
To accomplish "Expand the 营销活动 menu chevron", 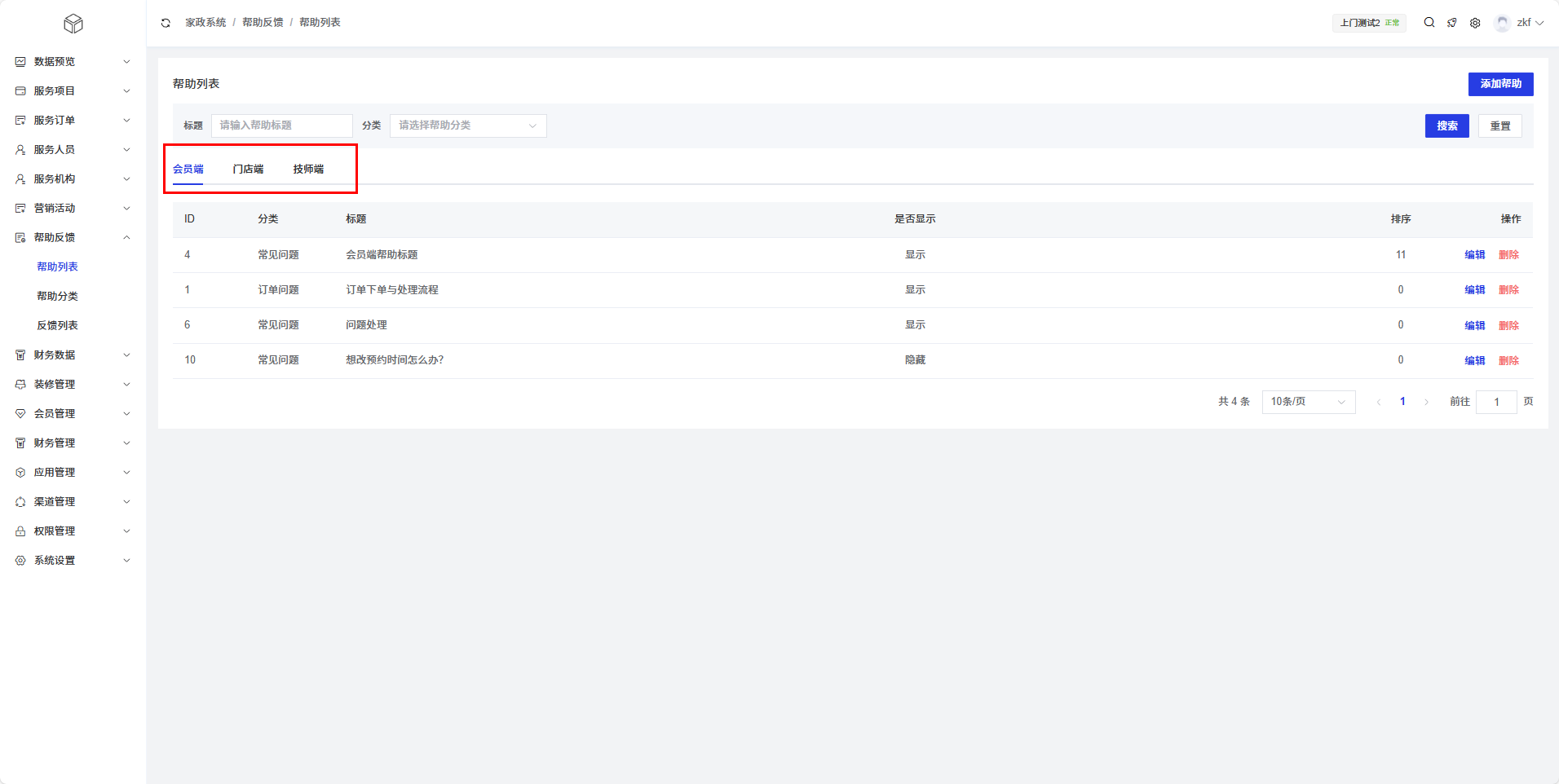I will pyautogui.click(x=126, y=209).
